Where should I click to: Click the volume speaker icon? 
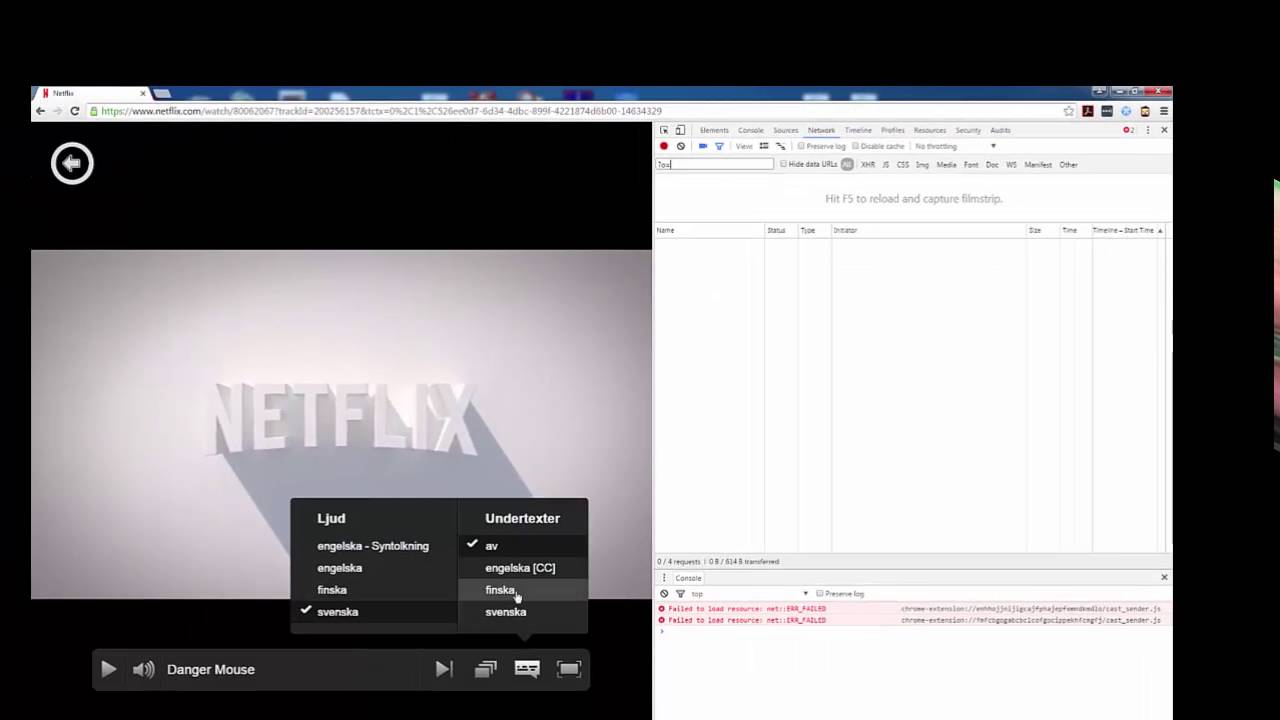144,670
